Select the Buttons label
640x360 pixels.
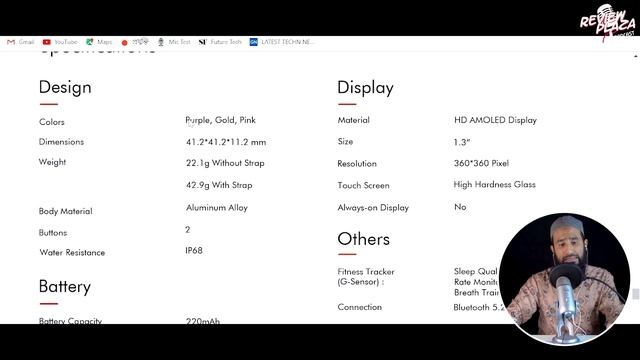pos(53,233)
